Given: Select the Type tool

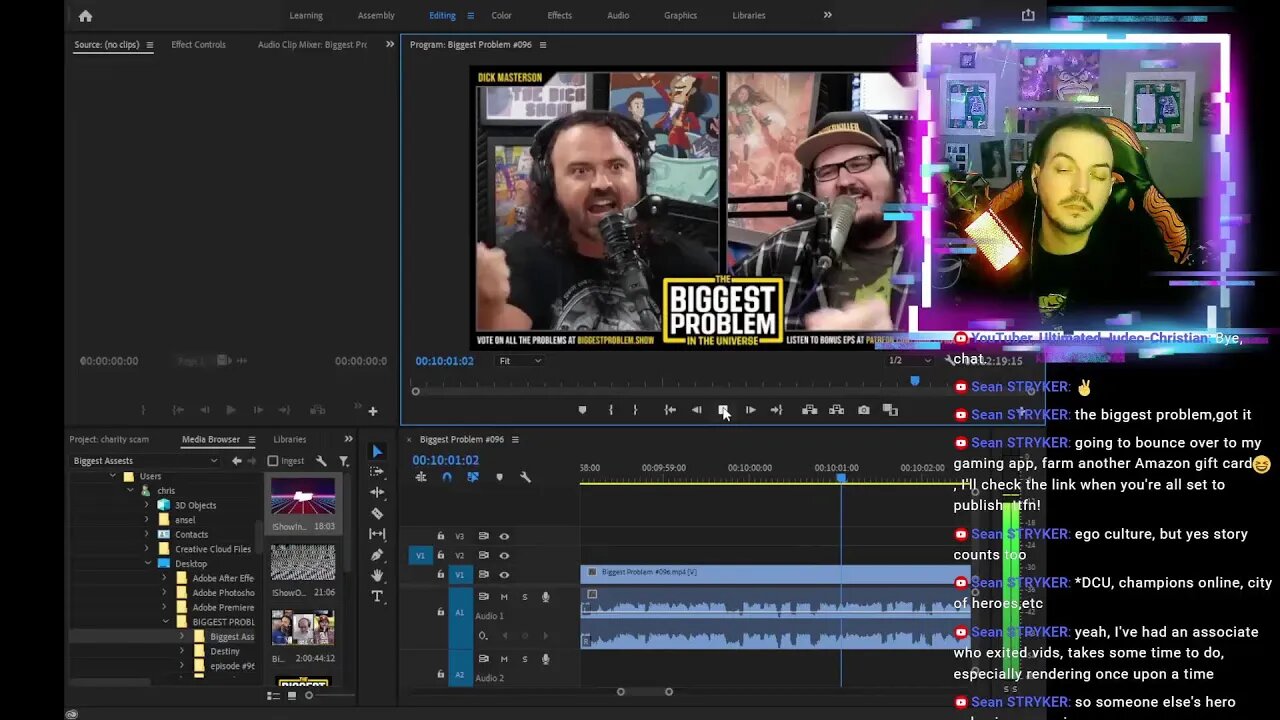Looking at the screenshot, I should tap(377, 596).
